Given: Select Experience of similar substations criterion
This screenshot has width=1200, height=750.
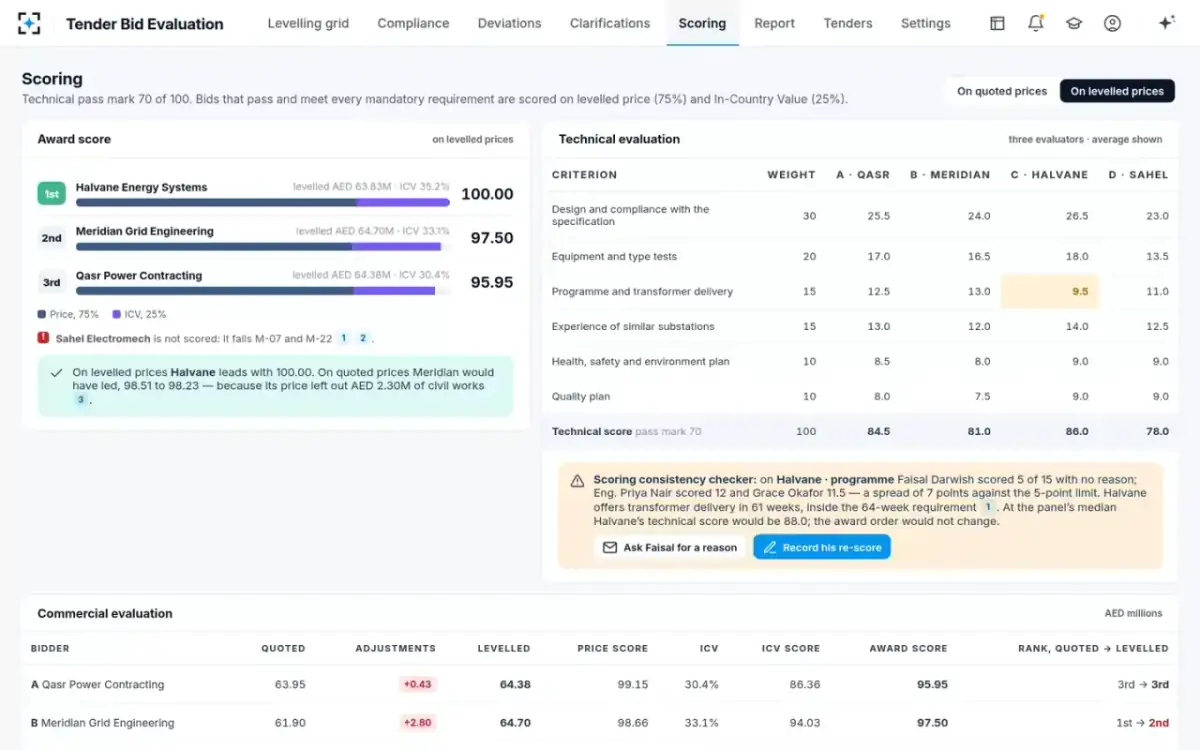Looking at the screenshot, I should tap(860, 327).
